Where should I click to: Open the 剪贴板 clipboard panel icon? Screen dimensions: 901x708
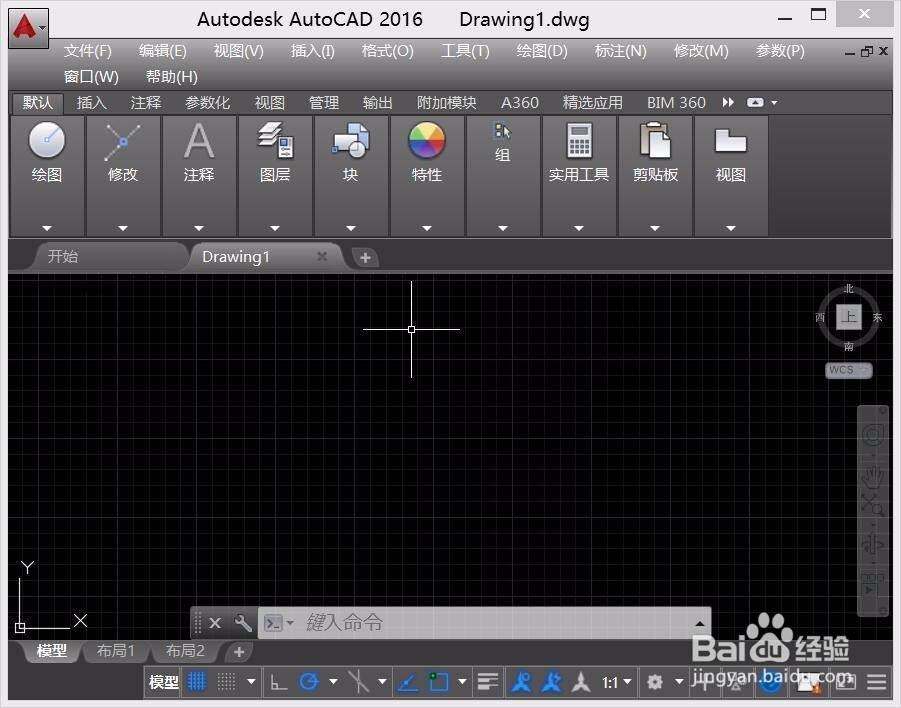point(655,140)
